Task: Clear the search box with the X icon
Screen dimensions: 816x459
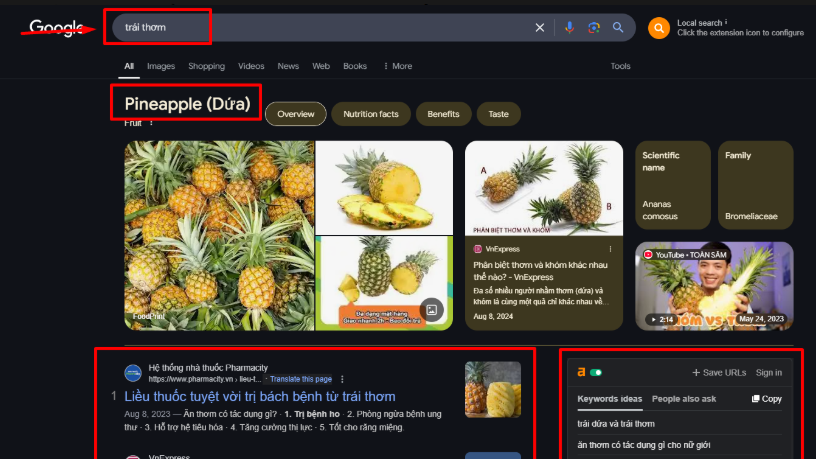Action: click(540, 28)
